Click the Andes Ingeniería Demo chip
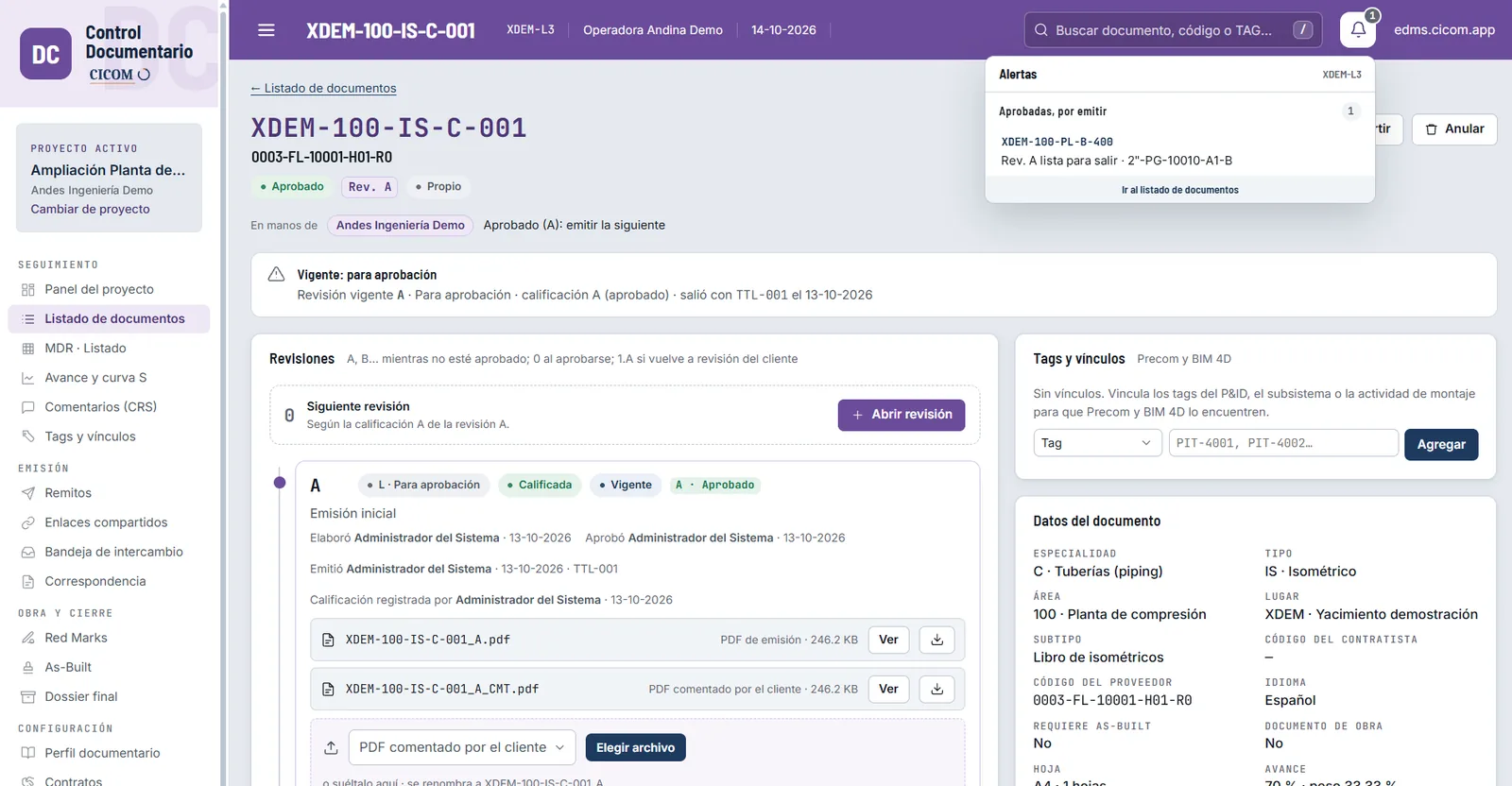The width and height of the screenshot is (1512, 786). click(401, 225)
